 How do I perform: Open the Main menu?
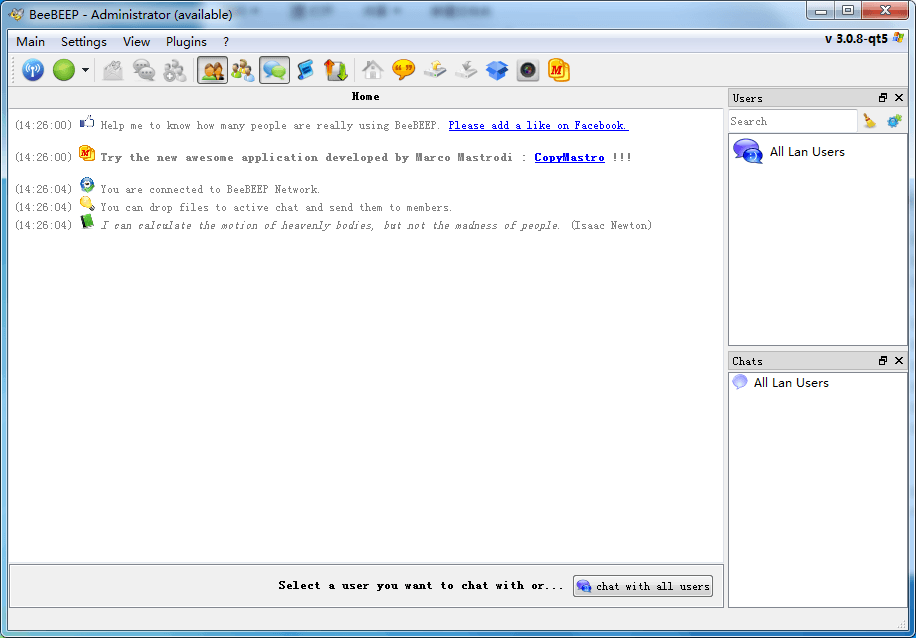pos(31,42)
